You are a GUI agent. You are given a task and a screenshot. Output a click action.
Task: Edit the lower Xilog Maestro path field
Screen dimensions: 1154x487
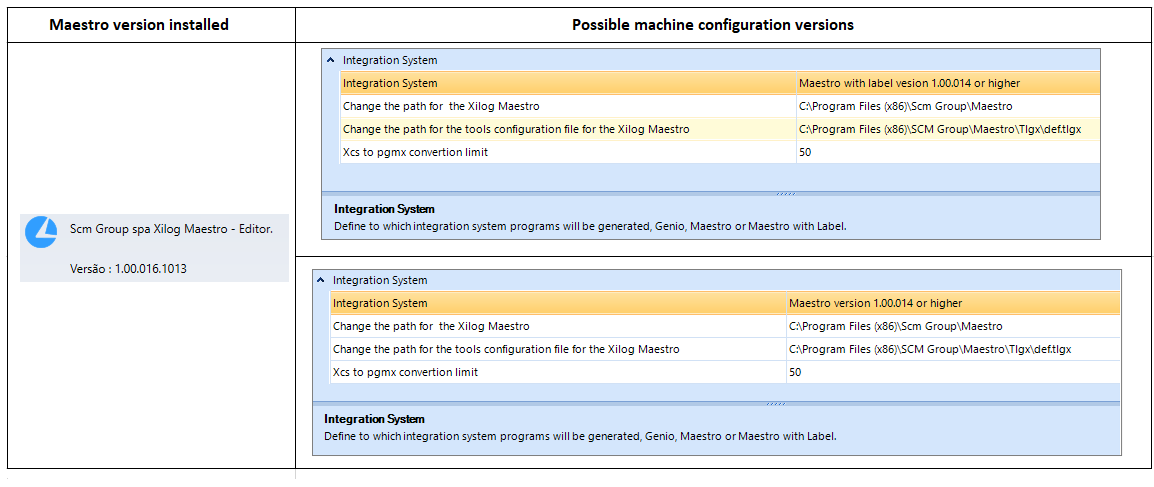(953, 326)
